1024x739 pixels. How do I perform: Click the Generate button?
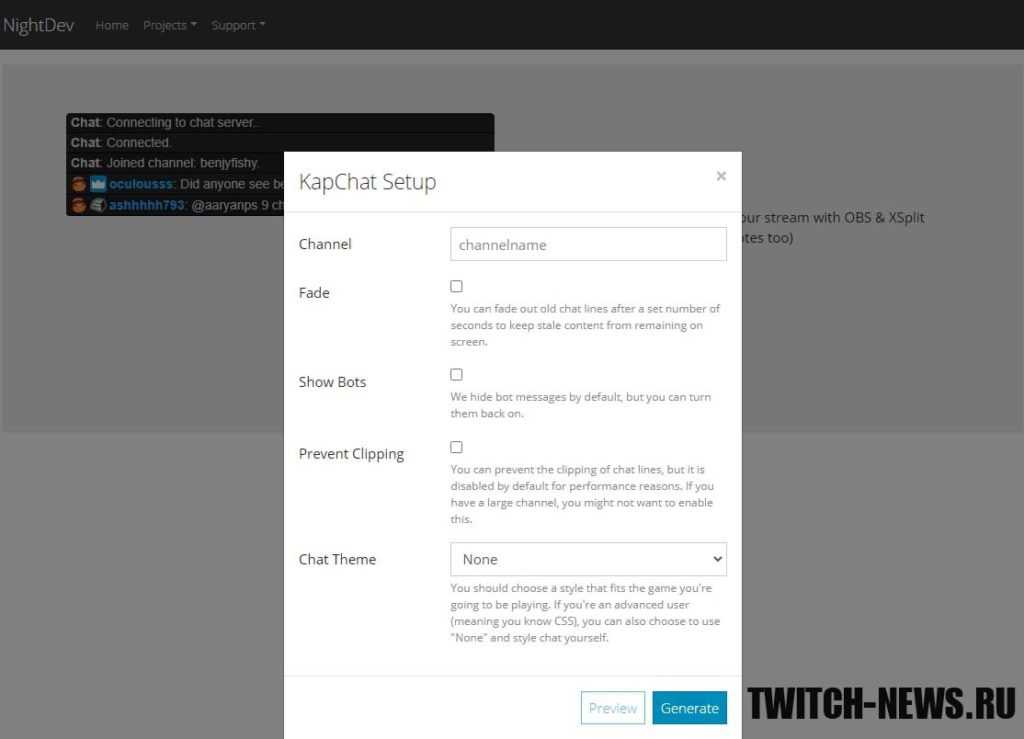(690, 708)
